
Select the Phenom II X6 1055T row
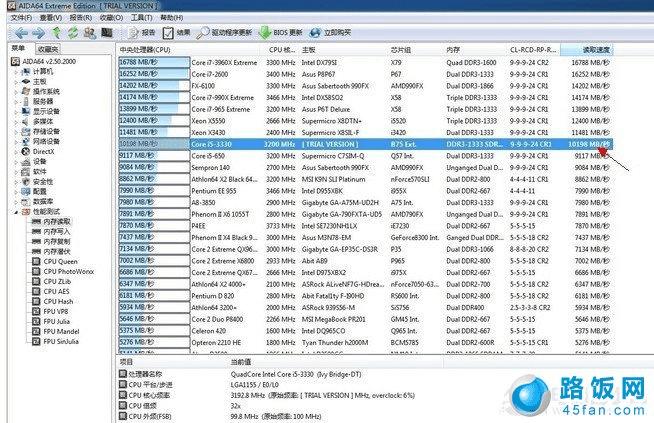(365, 214)
